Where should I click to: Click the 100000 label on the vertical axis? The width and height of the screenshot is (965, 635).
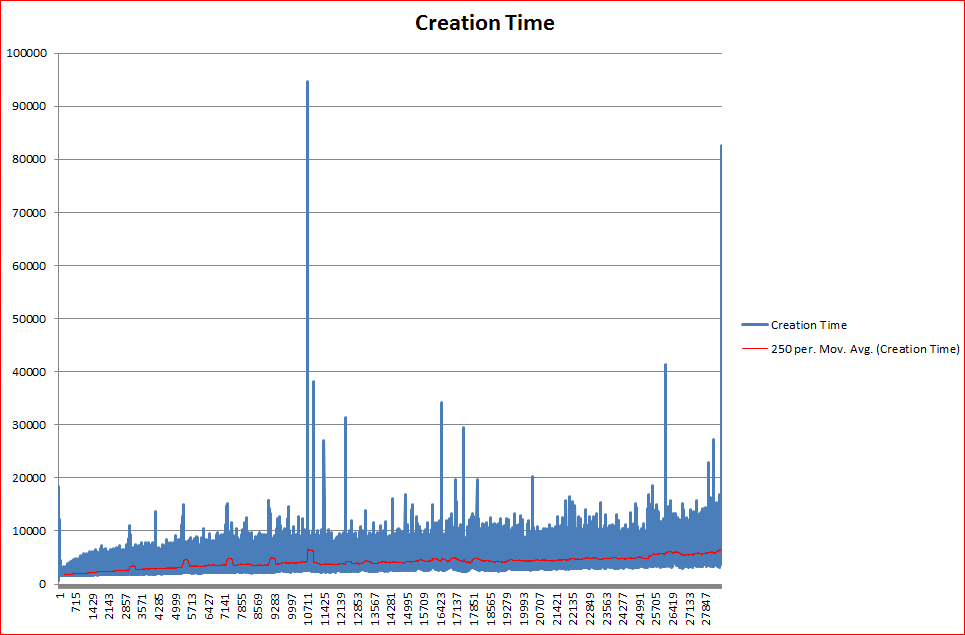[x=26, y=53]
